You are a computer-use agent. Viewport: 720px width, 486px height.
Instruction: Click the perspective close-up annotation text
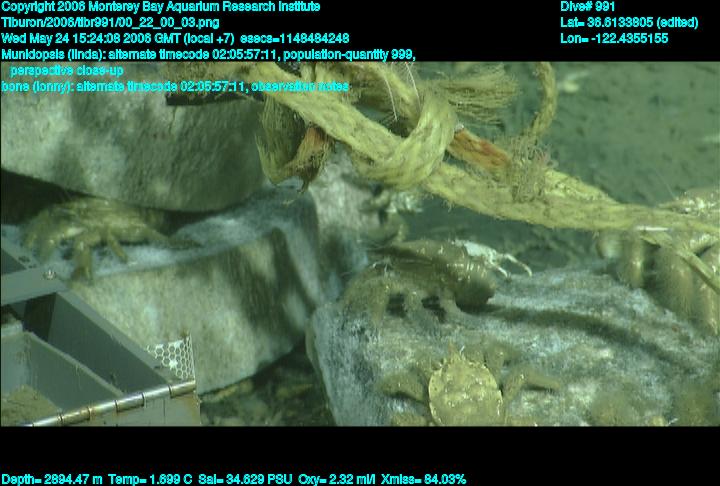click(68, 70)
